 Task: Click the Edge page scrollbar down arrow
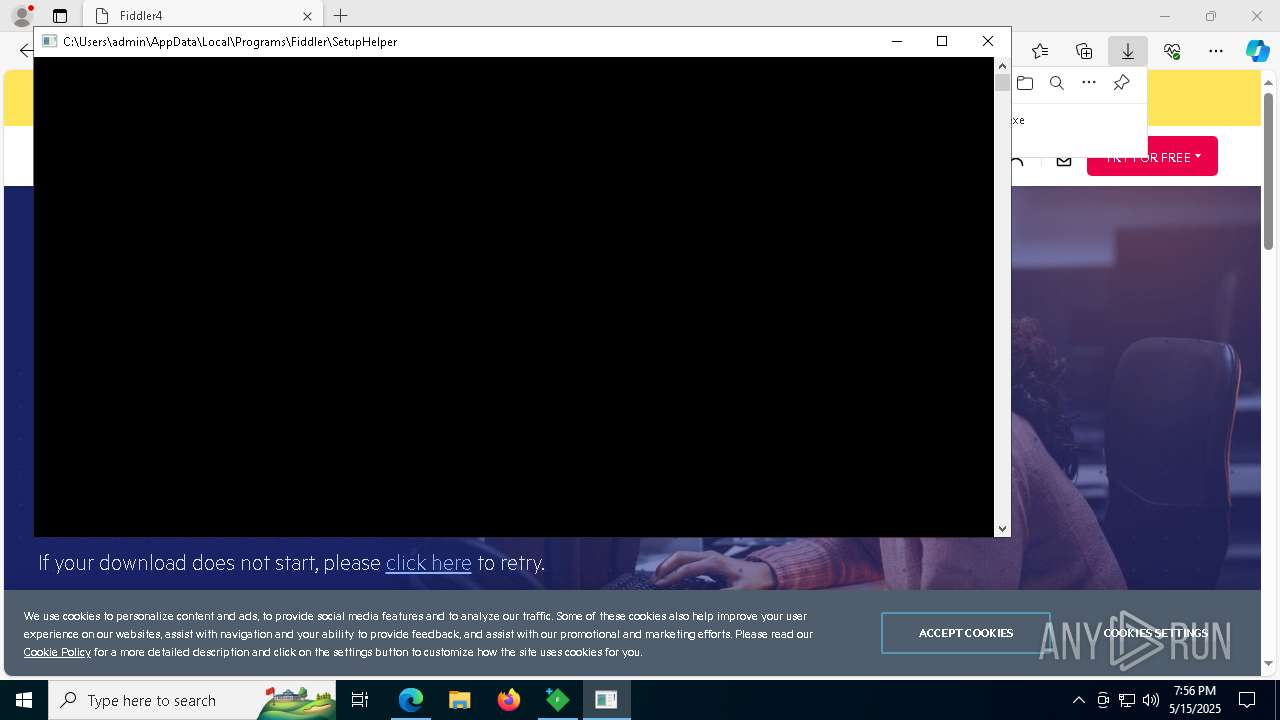tap(1268, 664)
